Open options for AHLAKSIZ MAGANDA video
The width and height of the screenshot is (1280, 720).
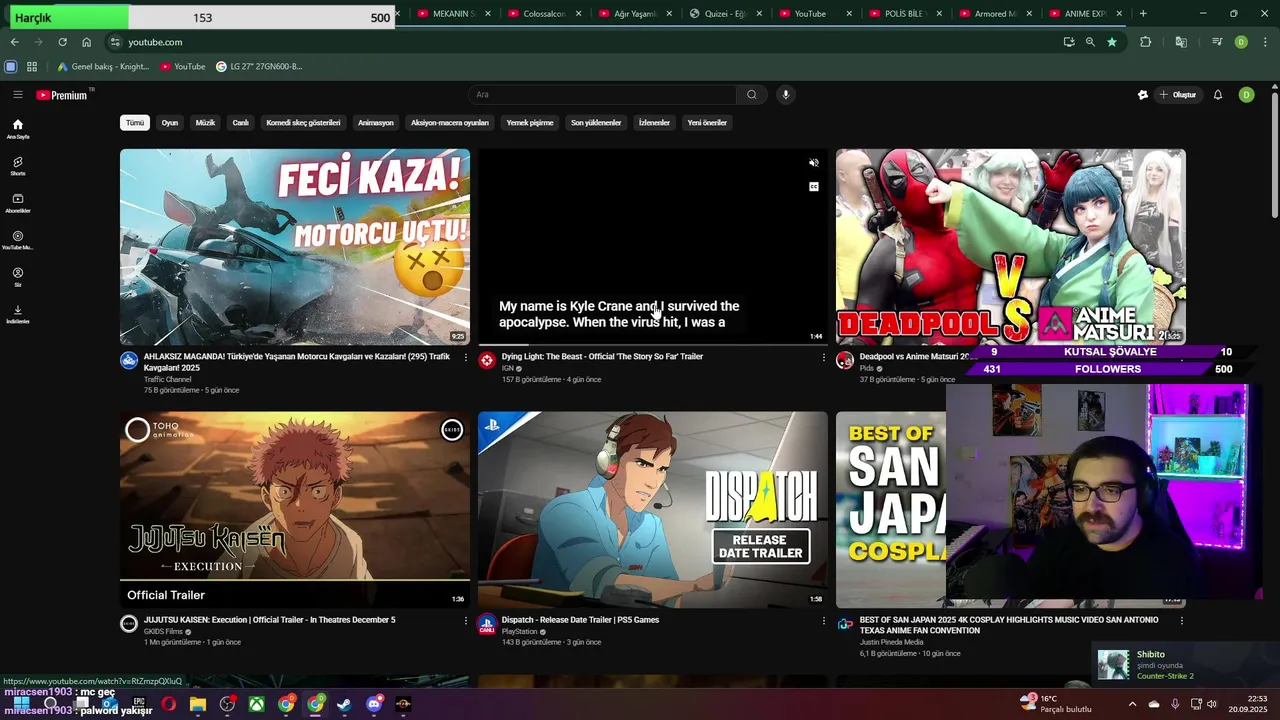(x=466, y=358)
